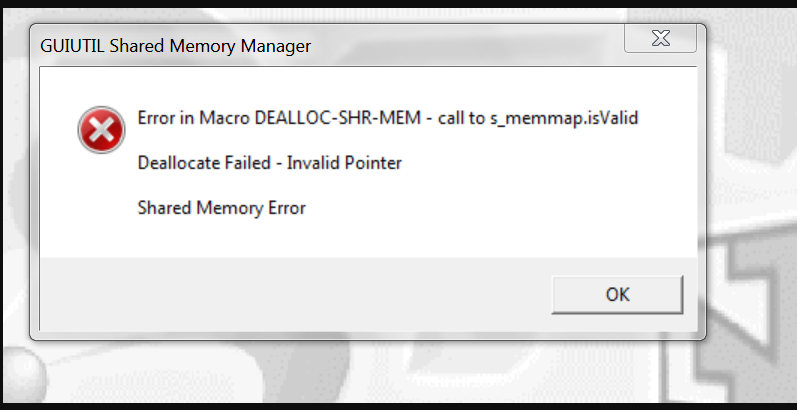Click the sphere shape on the wallpaper
This screenshot has width=797, height=410.
click(x=23, y=376)
